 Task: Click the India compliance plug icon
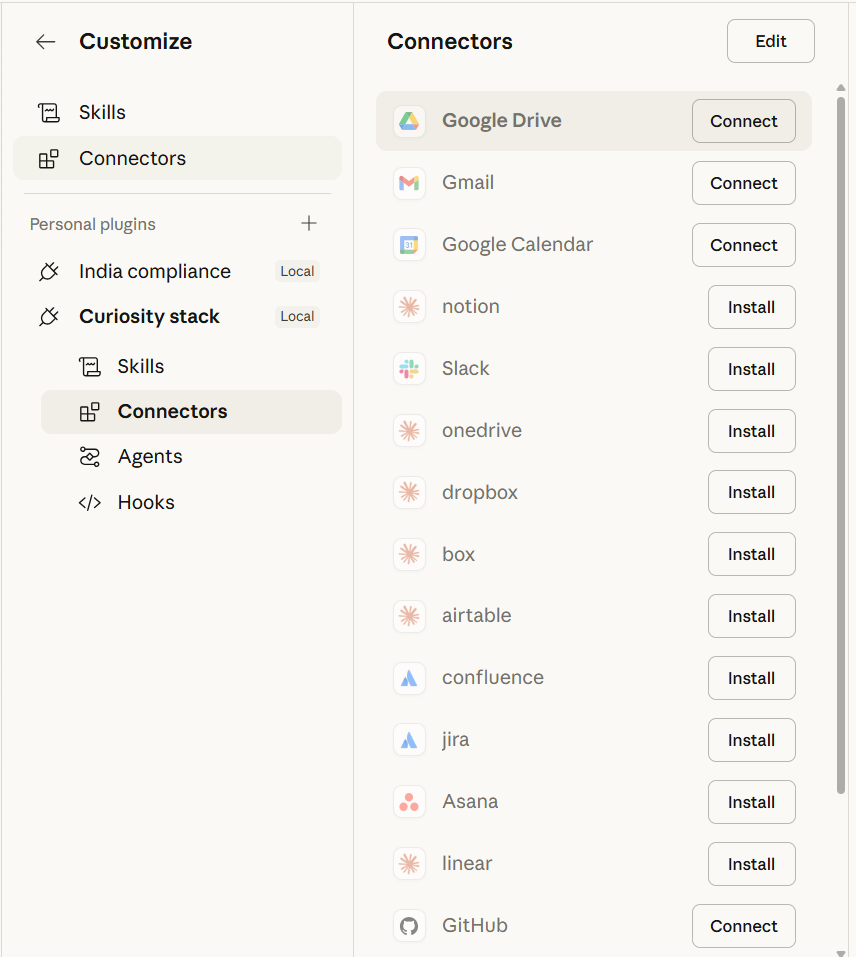[49, 271]
